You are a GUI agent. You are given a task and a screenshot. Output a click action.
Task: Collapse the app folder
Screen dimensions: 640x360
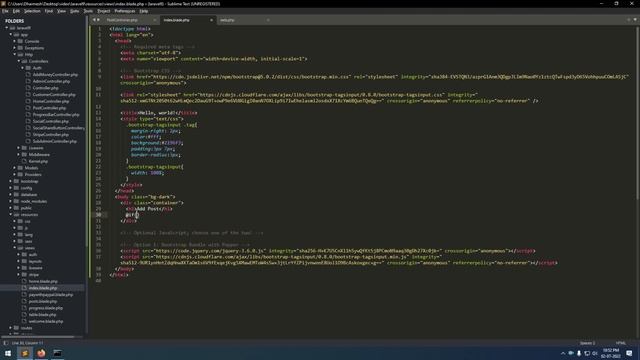pyautogui.click(x=11, y=35)
